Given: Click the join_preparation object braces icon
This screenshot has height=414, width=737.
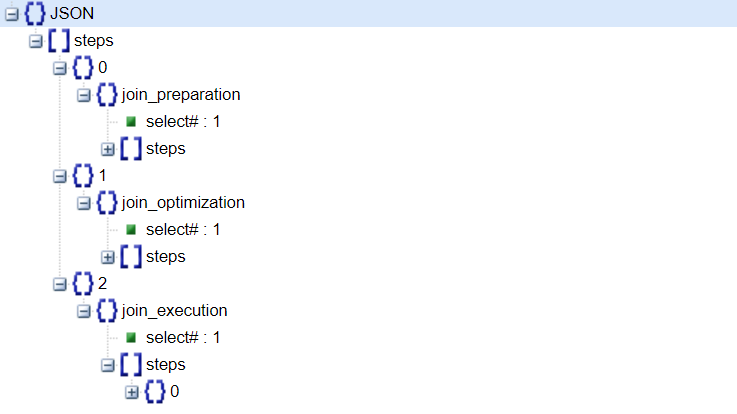Looking at the screenshot, I should (x=106, y=95).
